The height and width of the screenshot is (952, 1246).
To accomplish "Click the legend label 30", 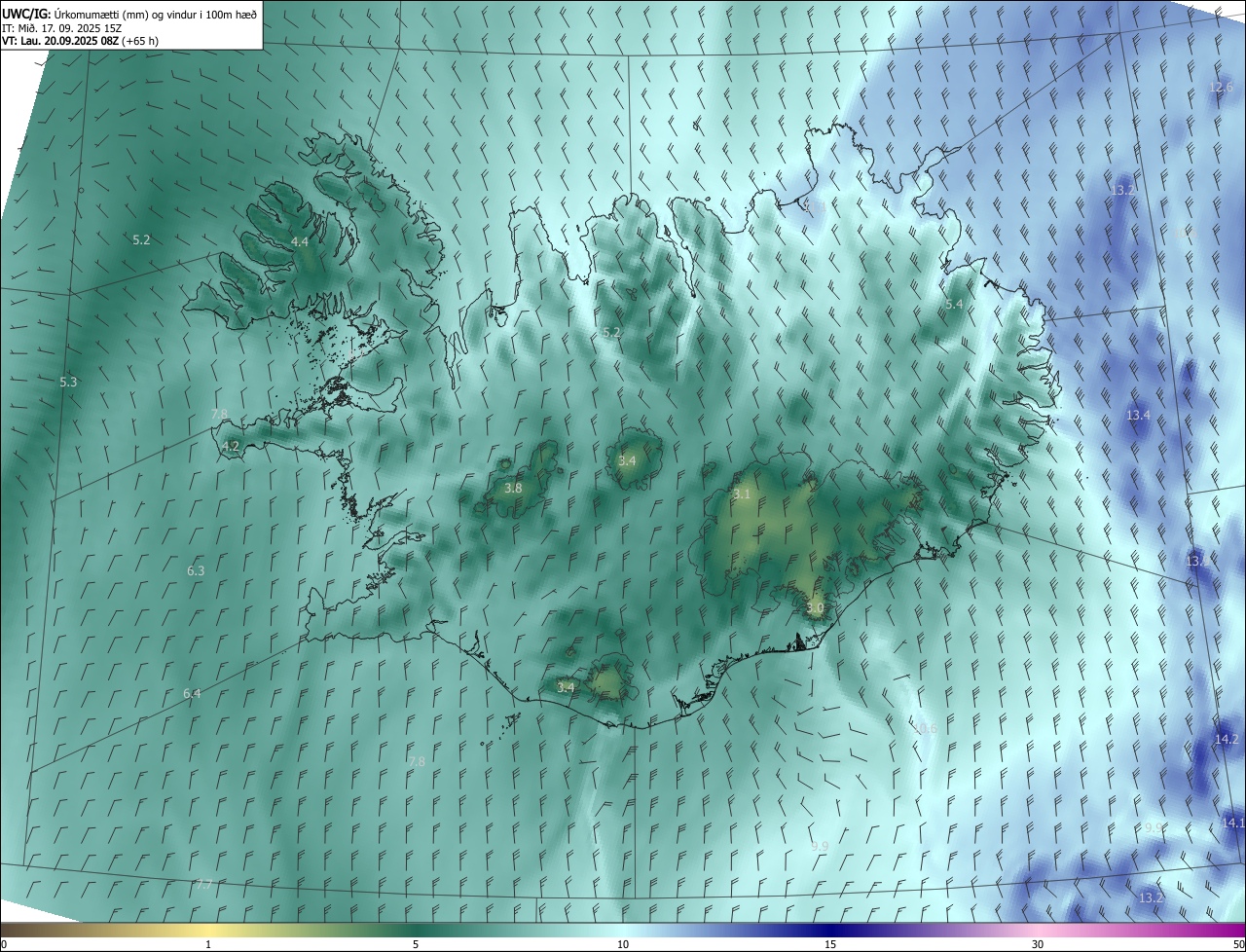I will [x=1038, y=945].
